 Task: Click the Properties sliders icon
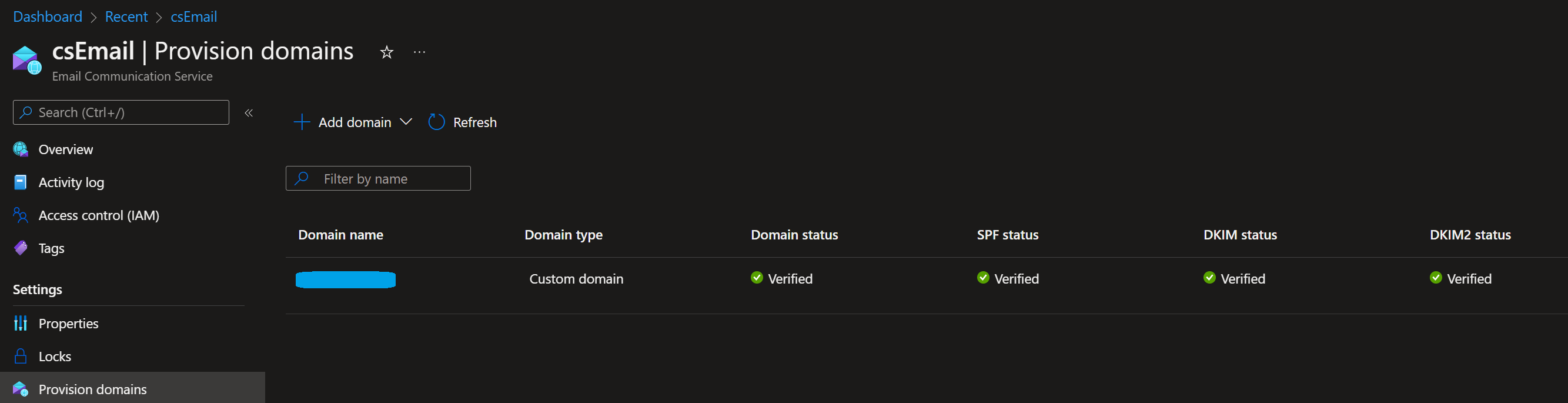coord(21,323)
